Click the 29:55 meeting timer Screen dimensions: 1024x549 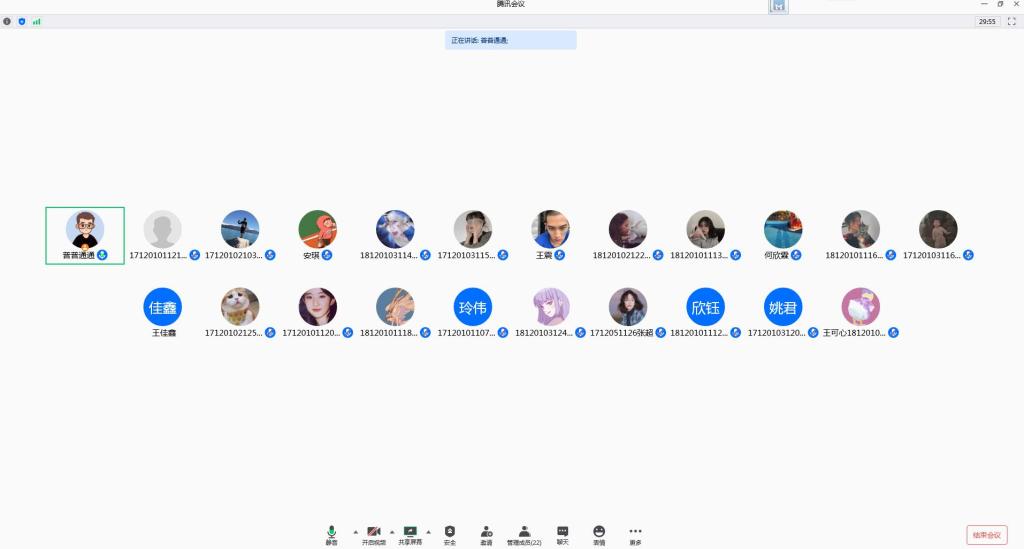point(986,21)
